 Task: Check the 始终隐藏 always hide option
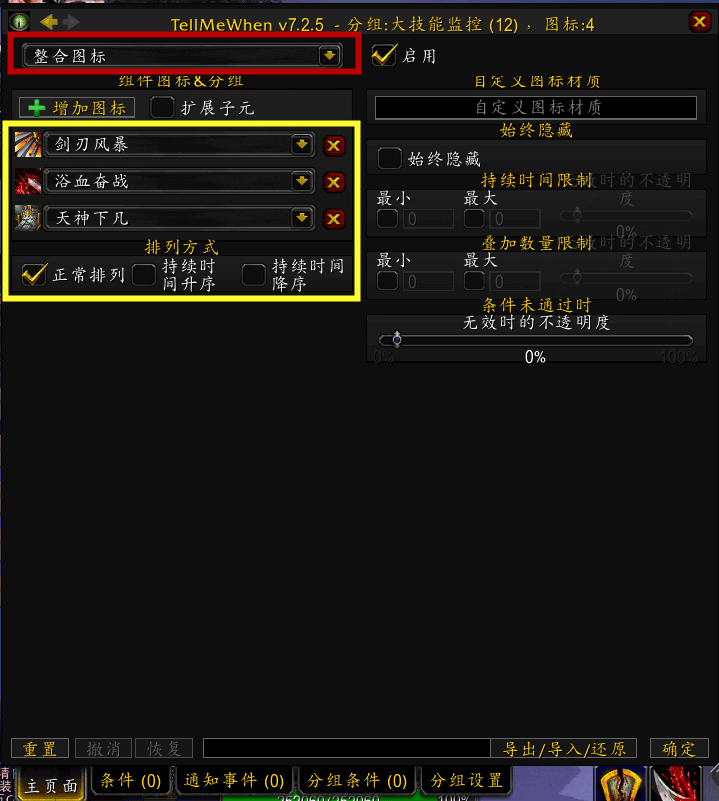389,158
